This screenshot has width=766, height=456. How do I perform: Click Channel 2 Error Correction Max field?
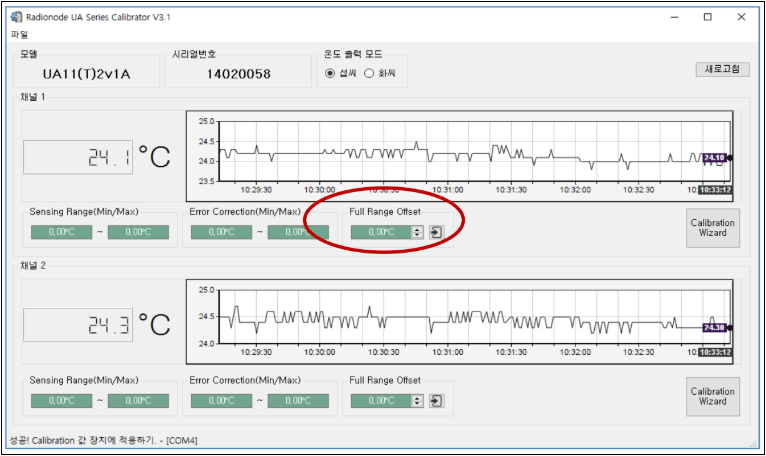click(x=298, y=401)
